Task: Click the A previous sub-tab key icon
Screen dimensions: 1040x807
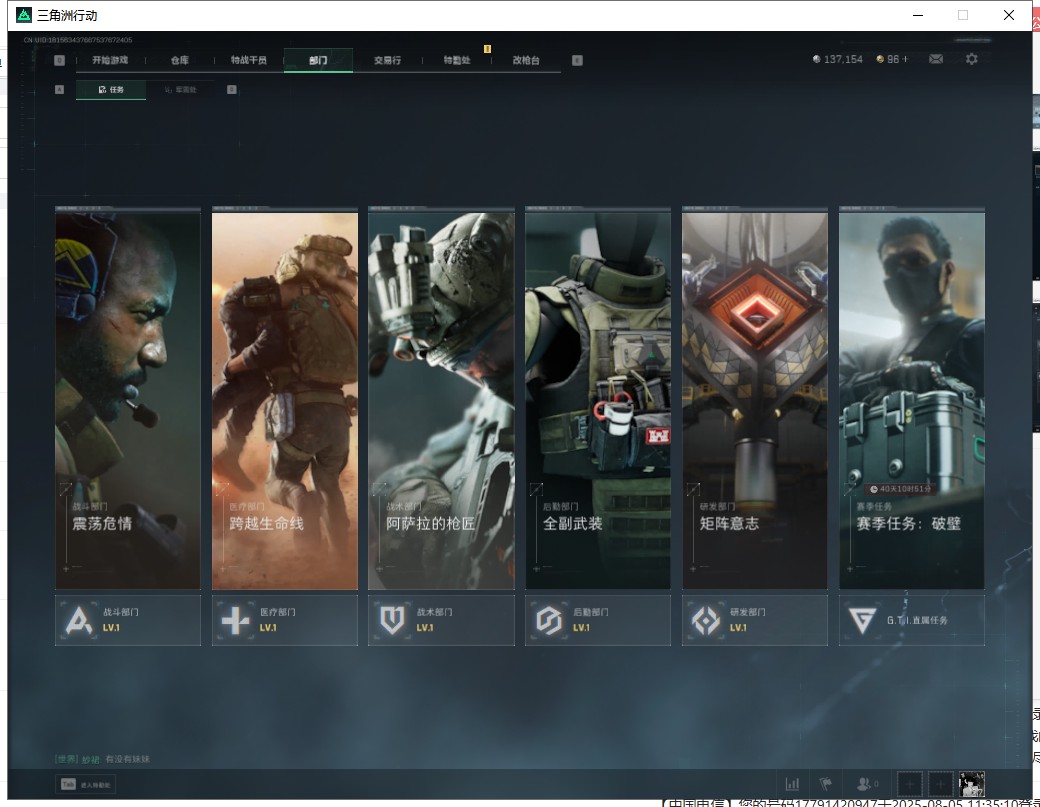Action: tap(60, 90)
